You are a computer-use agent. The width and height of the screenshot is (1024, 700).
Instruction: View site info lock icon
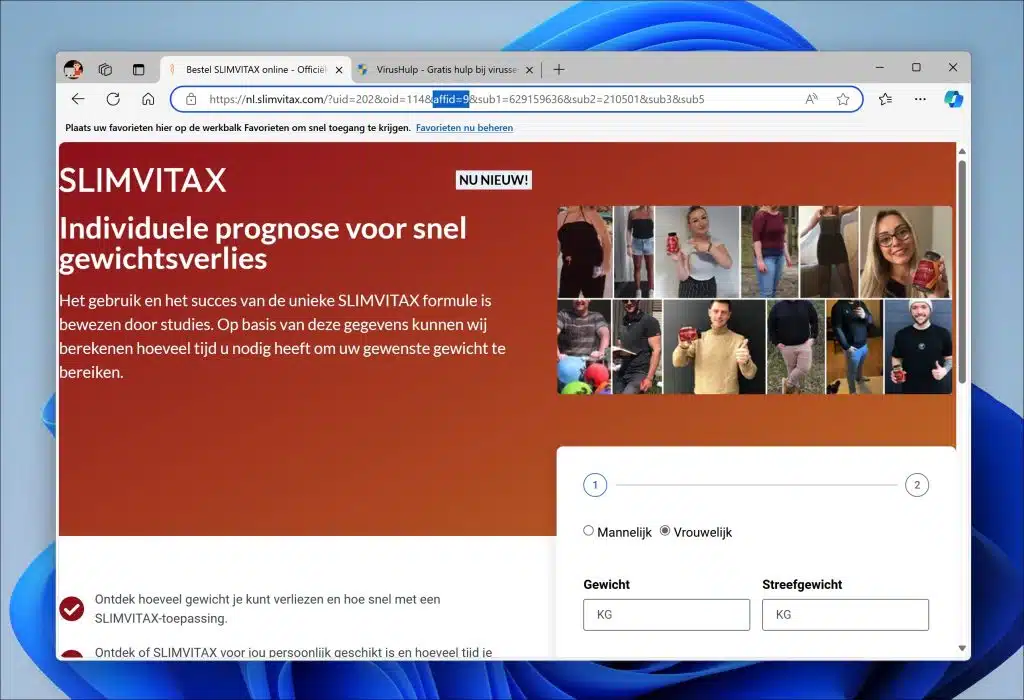click(191, 99)
